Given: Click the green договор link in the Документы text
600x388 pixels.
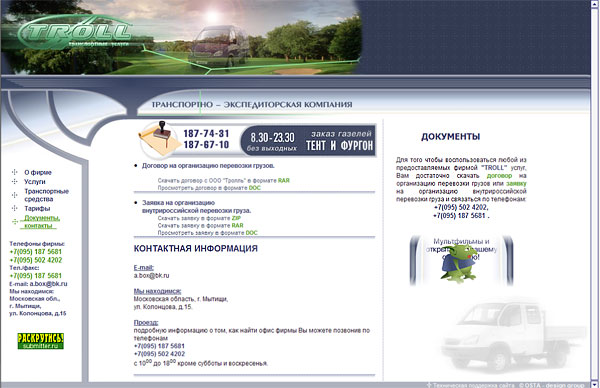Looking at the screenshot, I should (x=499, y=176).
